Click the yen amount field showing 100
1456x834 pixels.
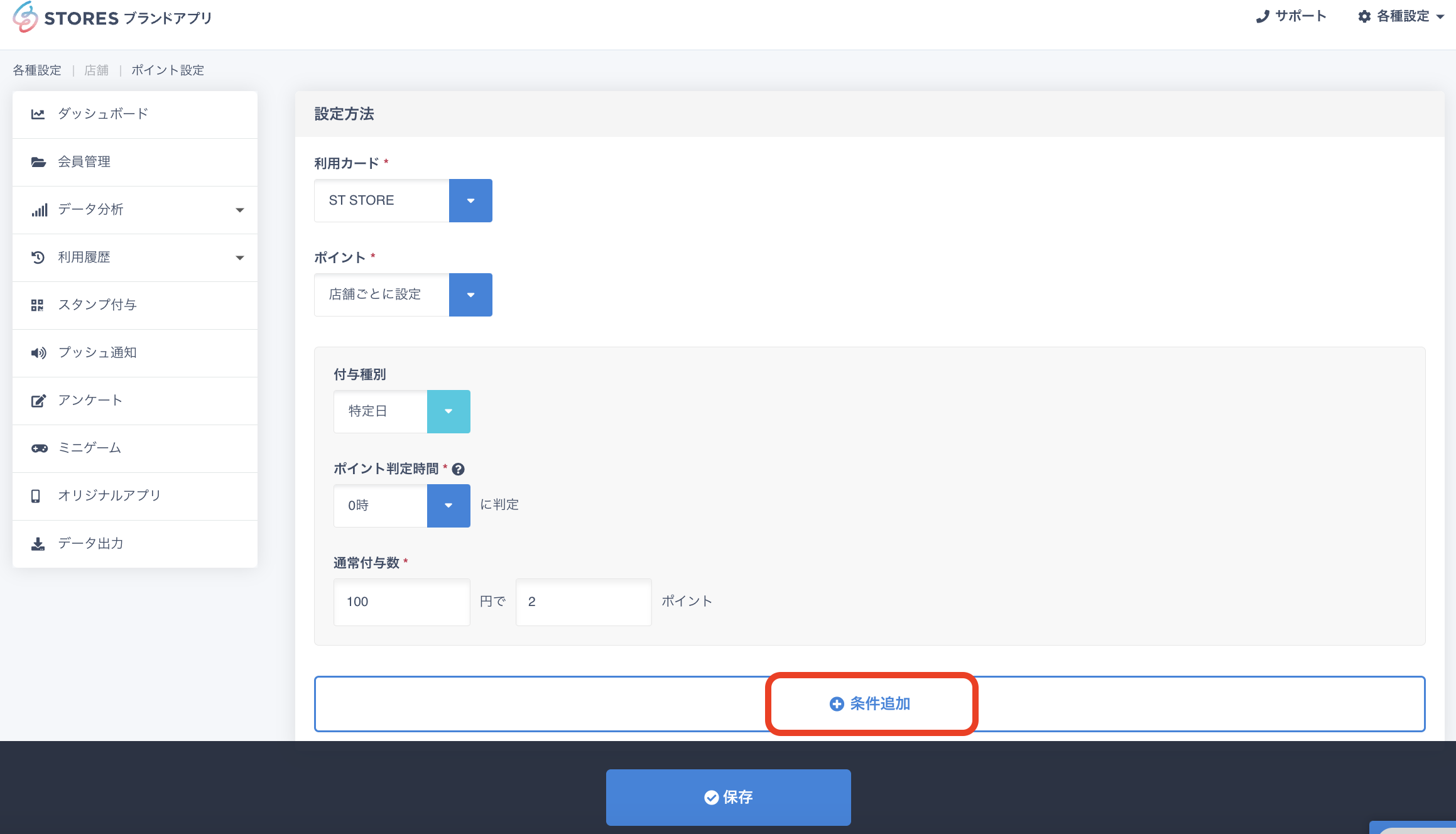tap(401, 602)
